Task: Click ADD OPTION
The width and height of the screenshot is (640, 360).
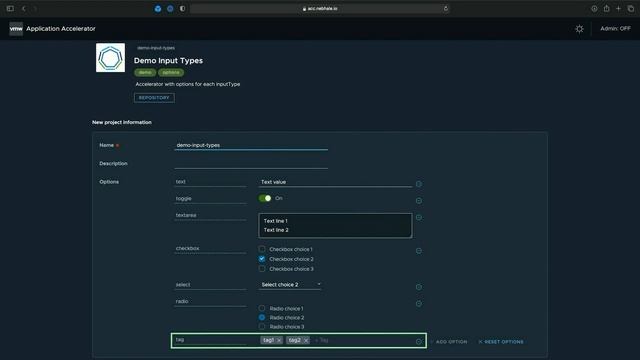Action: pyautogui.click(x=449, y=342)
